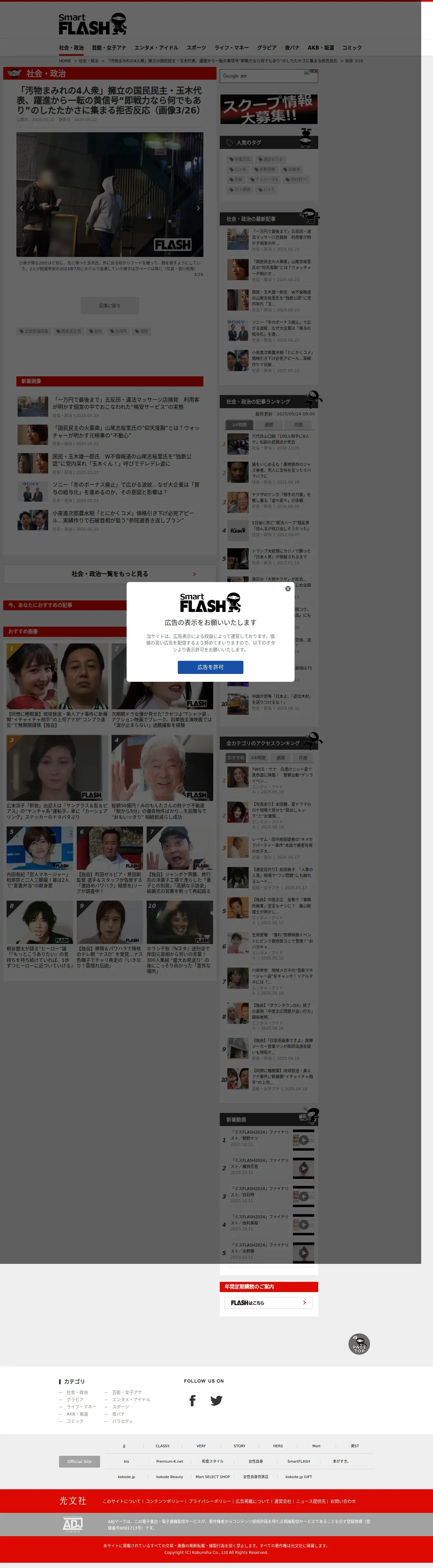Open ライフ・マネー footer category link

click(x=81, y=1407)
